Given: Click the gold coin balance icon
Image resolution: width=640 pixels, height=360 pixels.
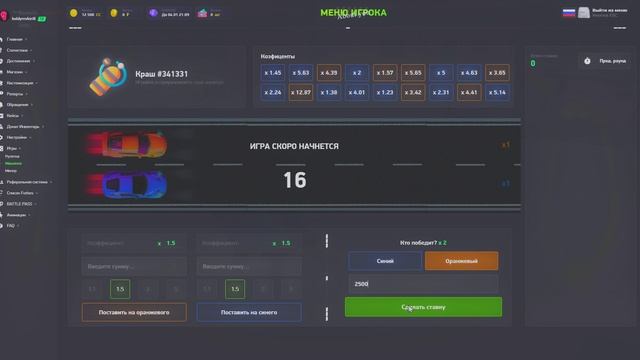Looking at the screenshot, I should pyautogui.click(x=73, y=13).
